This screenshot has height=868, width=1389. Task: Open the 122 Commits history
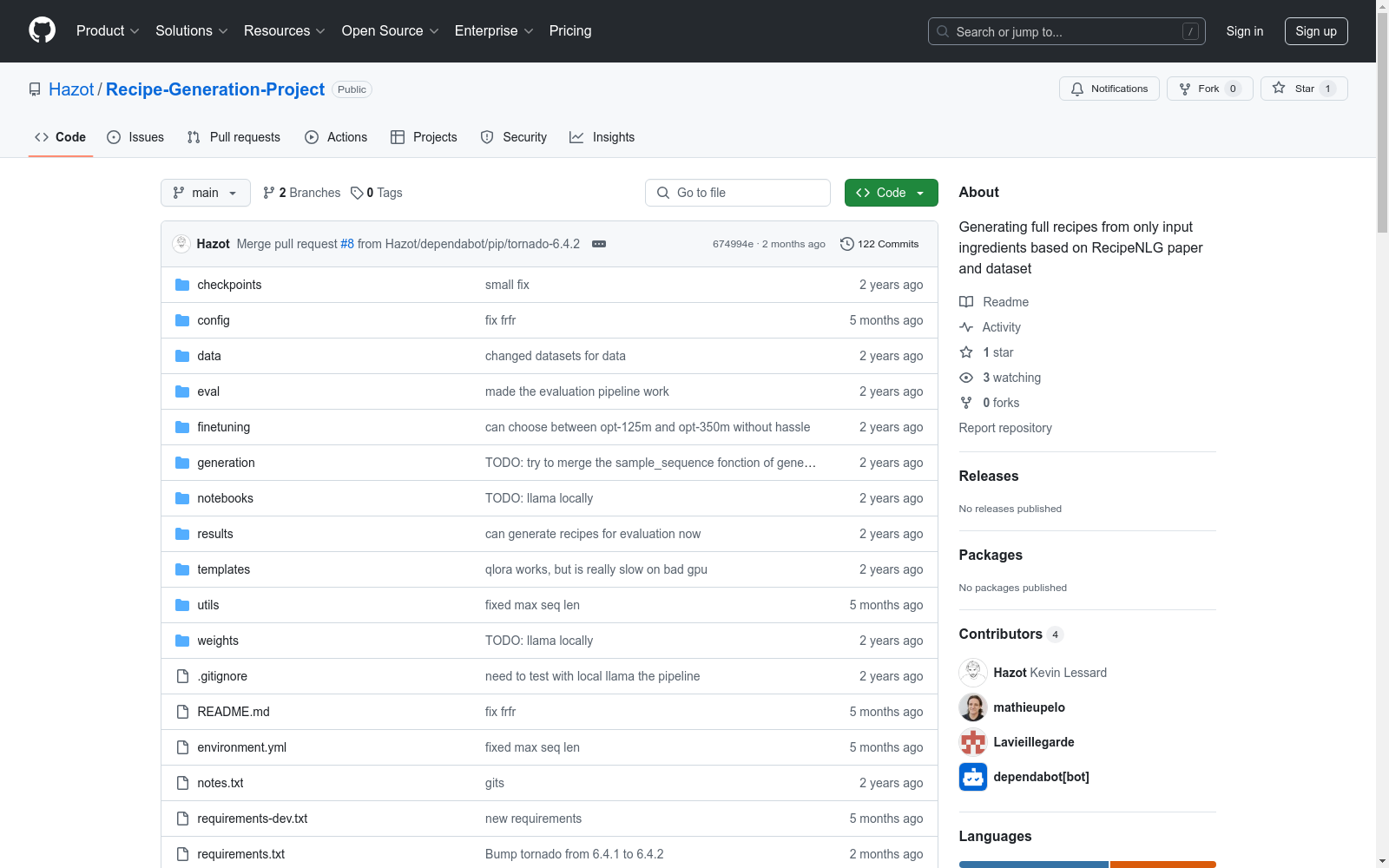pos(879,244)
